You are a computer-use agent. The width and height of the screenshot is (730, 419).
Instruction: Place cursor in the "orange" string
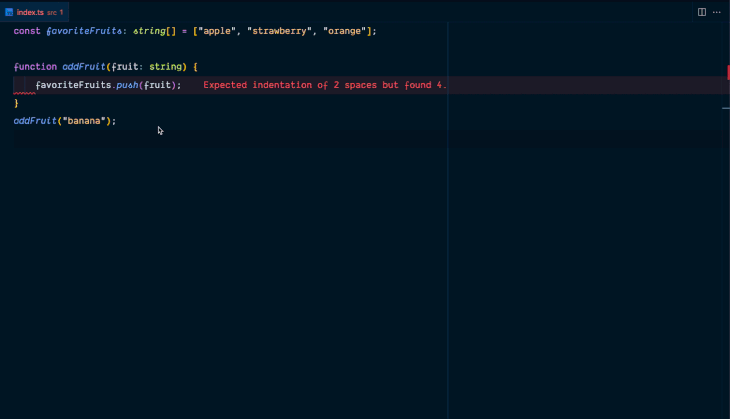tap(345, 31)
